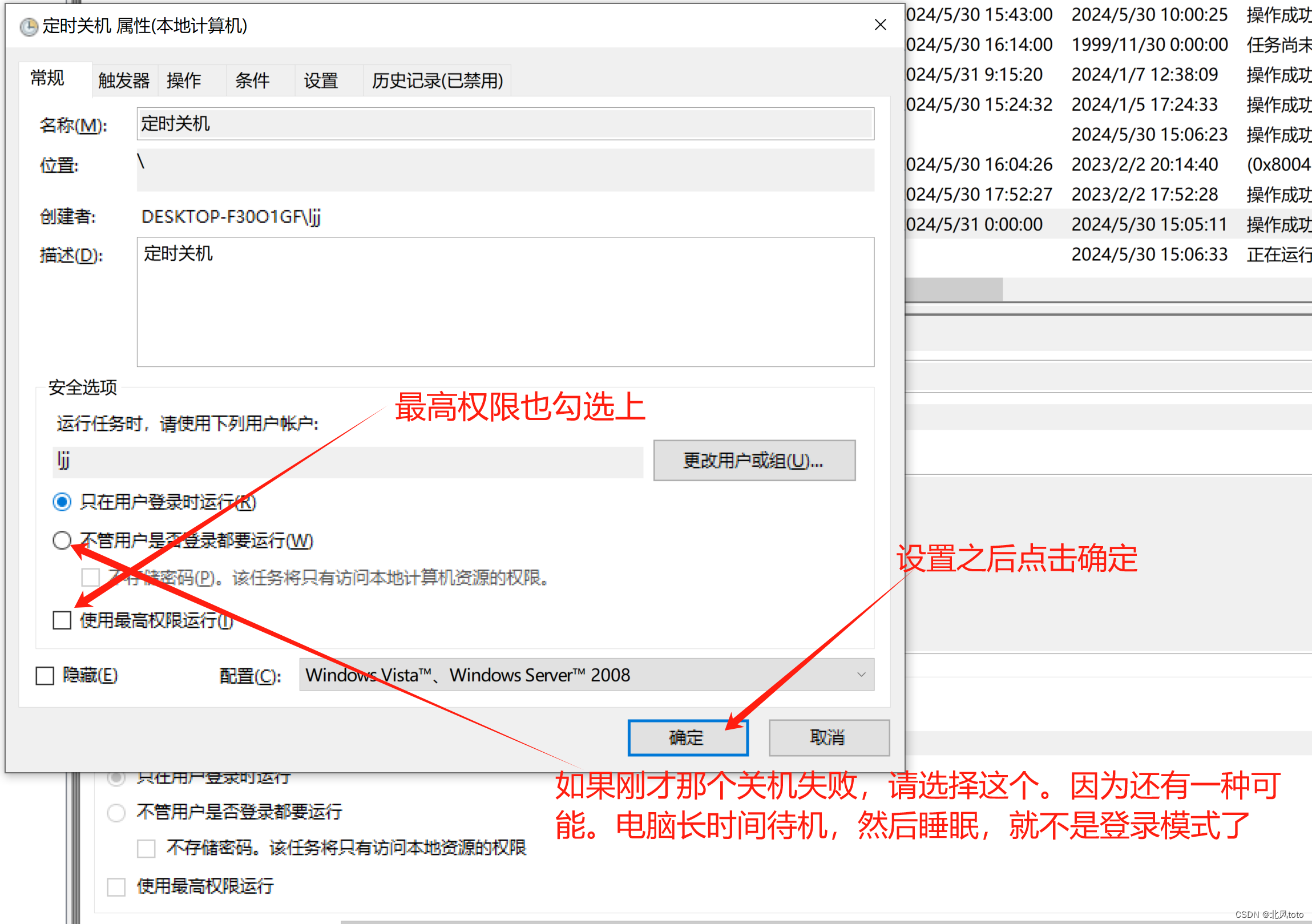Click the clock icon in dialog title bar

point(28,26)
